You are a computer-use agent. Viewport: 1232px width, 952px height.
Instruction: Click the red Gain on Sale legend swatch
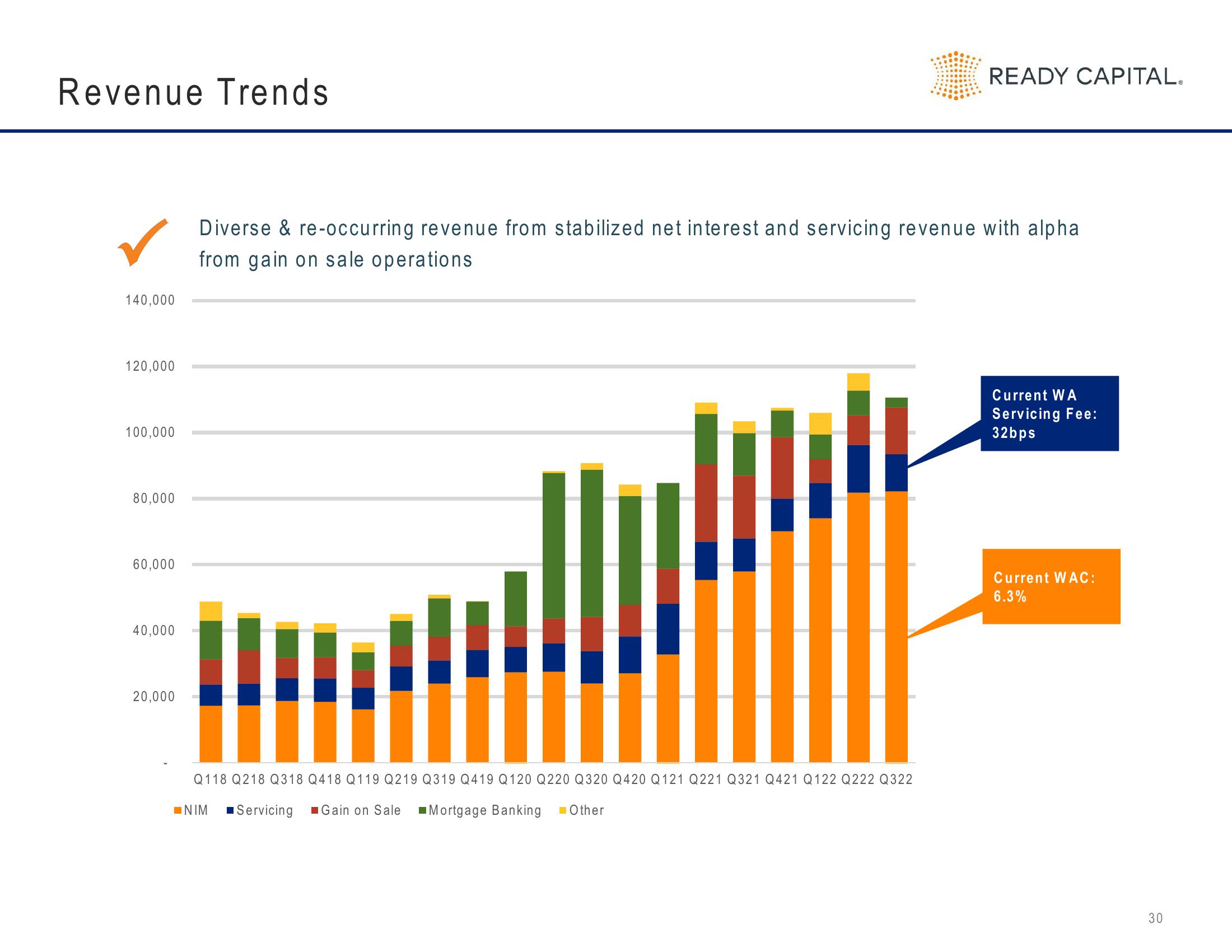pos(315,810)
